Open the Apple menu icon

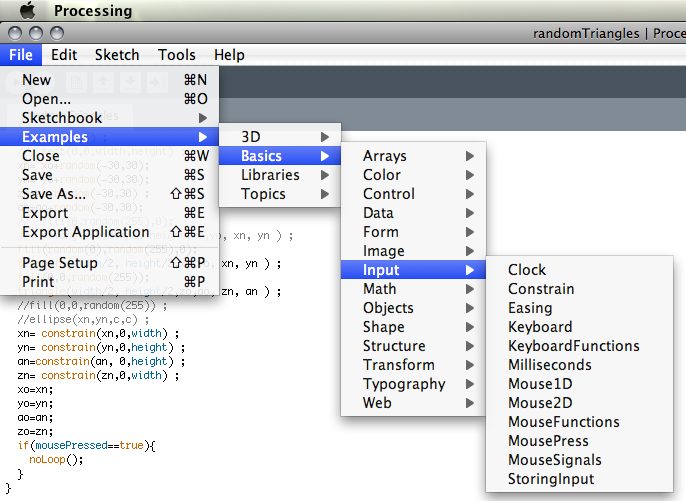coord(28,11)
